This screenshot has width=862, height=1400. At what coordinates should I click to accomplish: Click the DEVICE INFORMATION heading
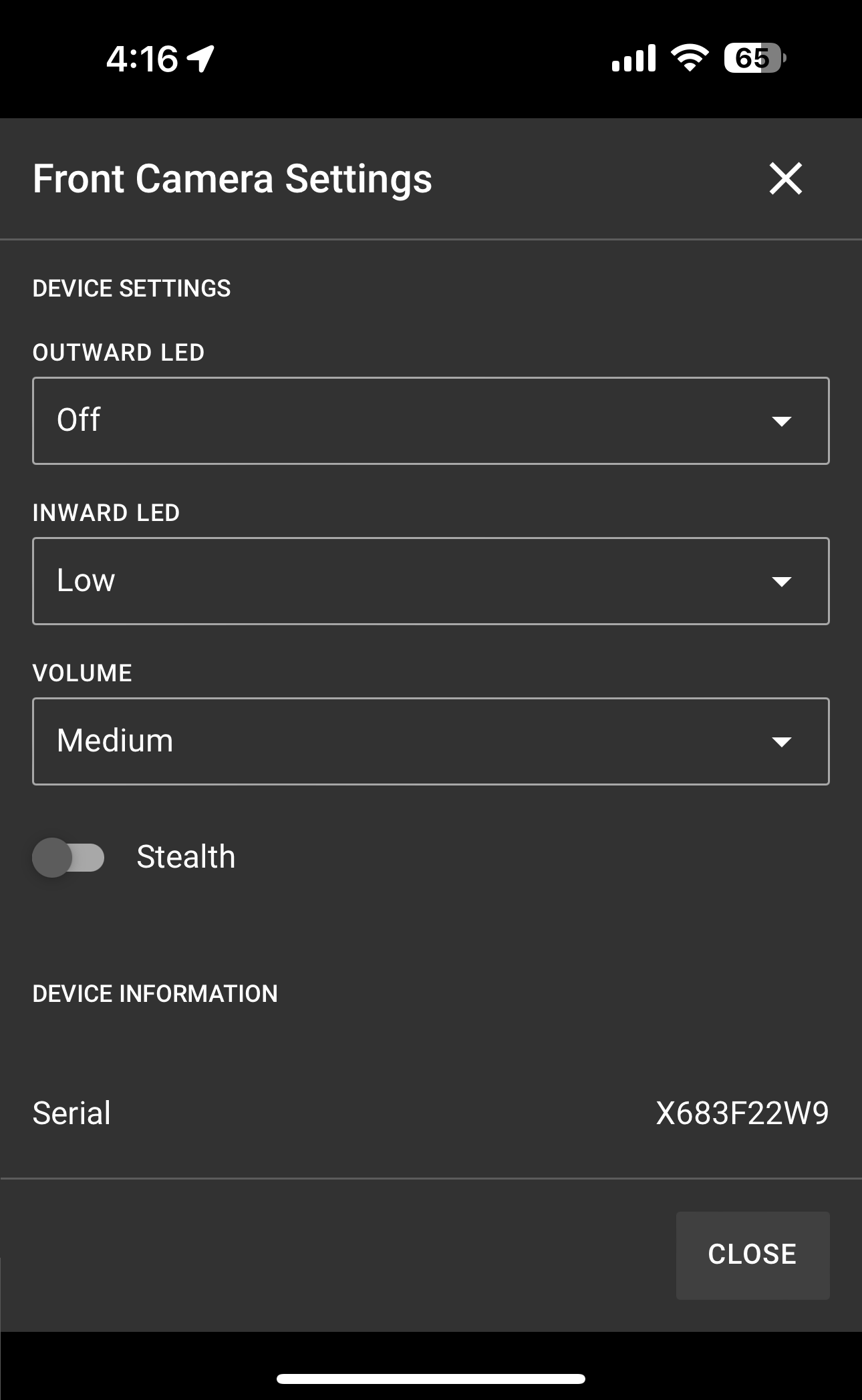click(155, 995)
